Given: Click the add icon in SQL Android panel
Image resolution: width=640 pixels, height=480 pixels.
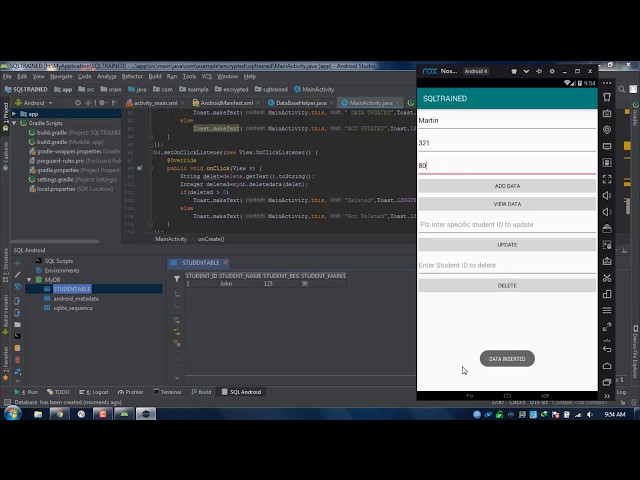Looking at the screenshot, I should click(x=17, y=263).
